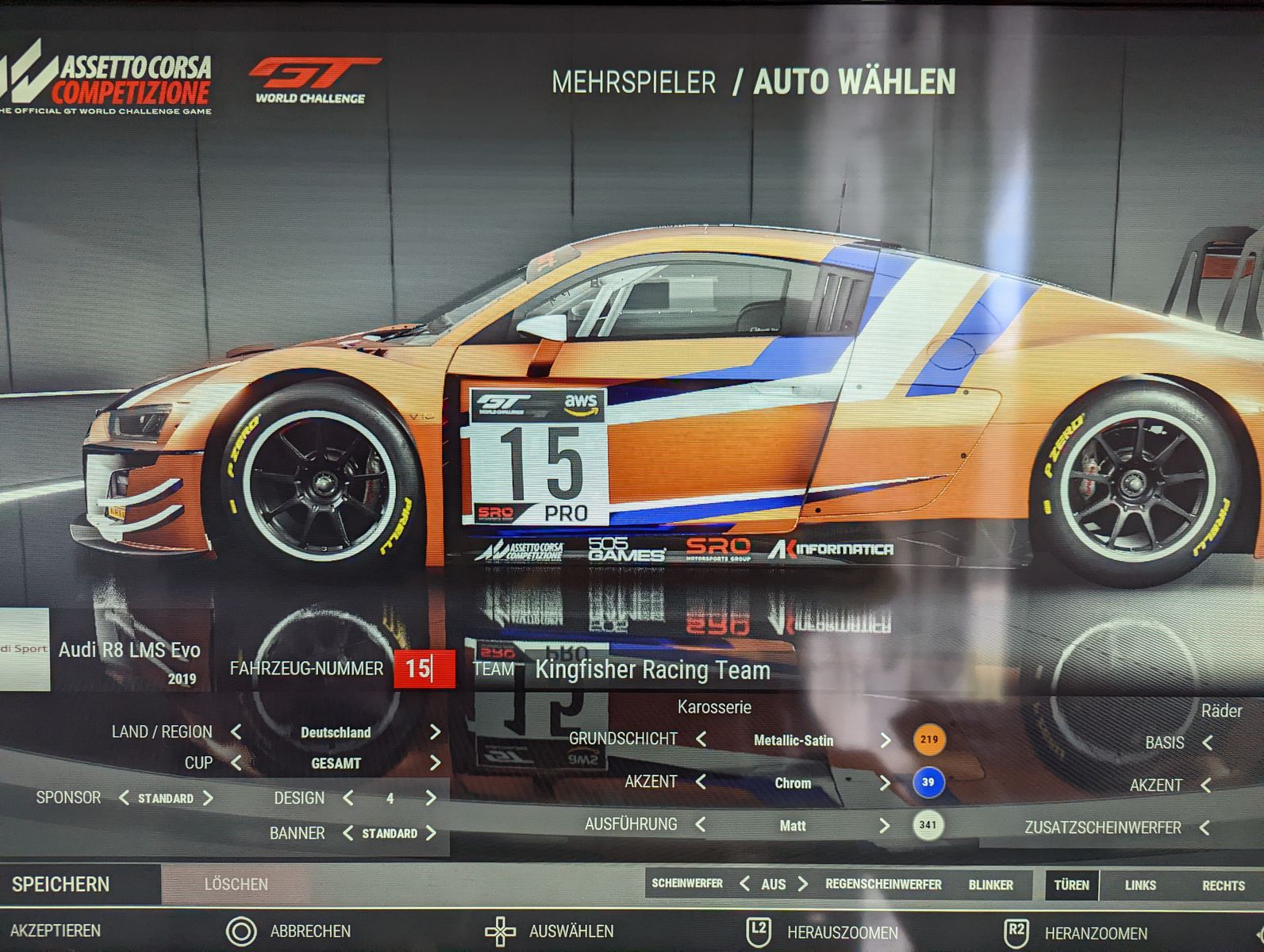Click the Audi Sport brand badge
The image size is (1264, 952).
[24, 650]
